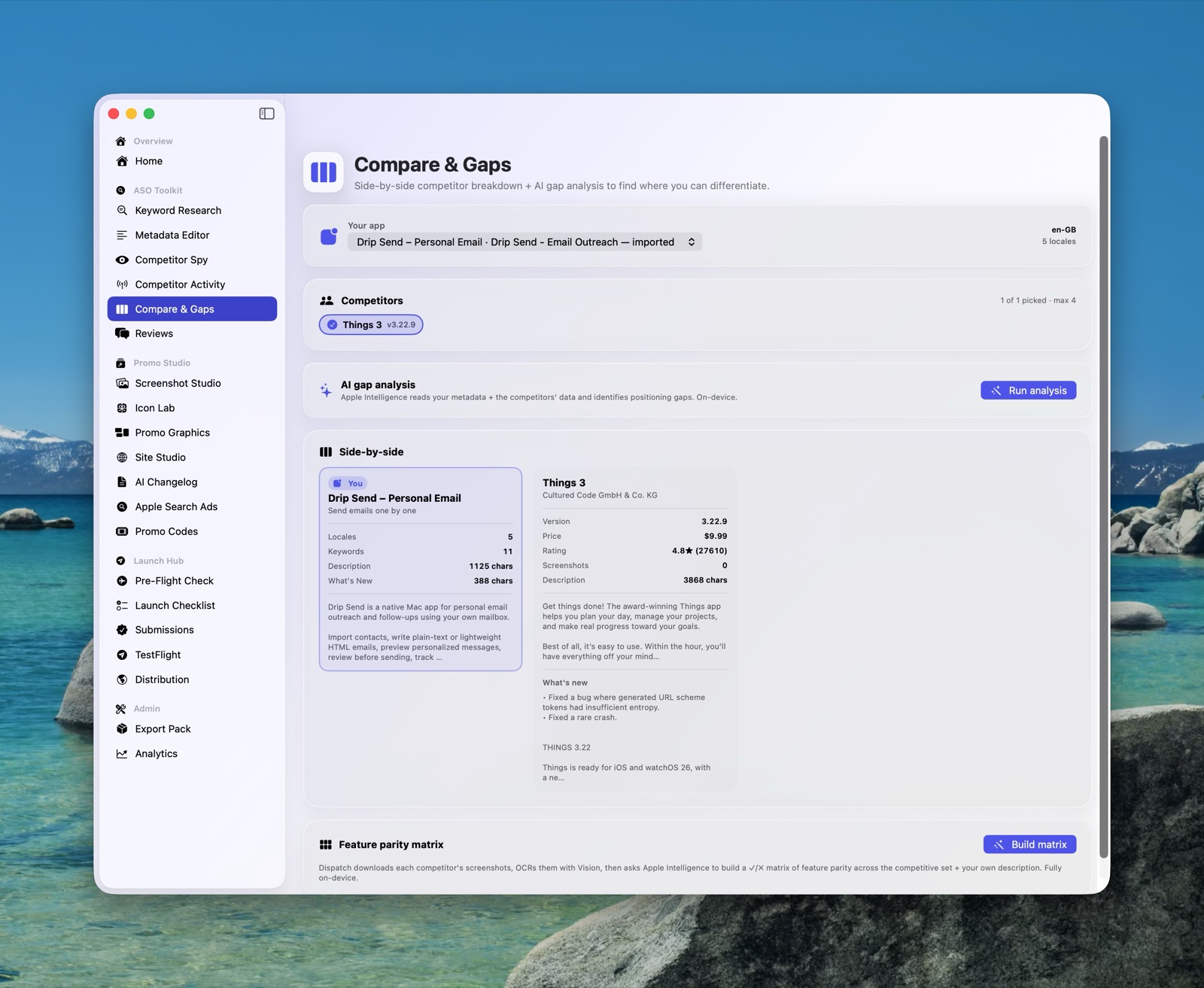Image resolution: width=1204 pixels, height=988 pixels.
Task: Click the Keyword Research magnifier icon
Action: pos(122,211)
